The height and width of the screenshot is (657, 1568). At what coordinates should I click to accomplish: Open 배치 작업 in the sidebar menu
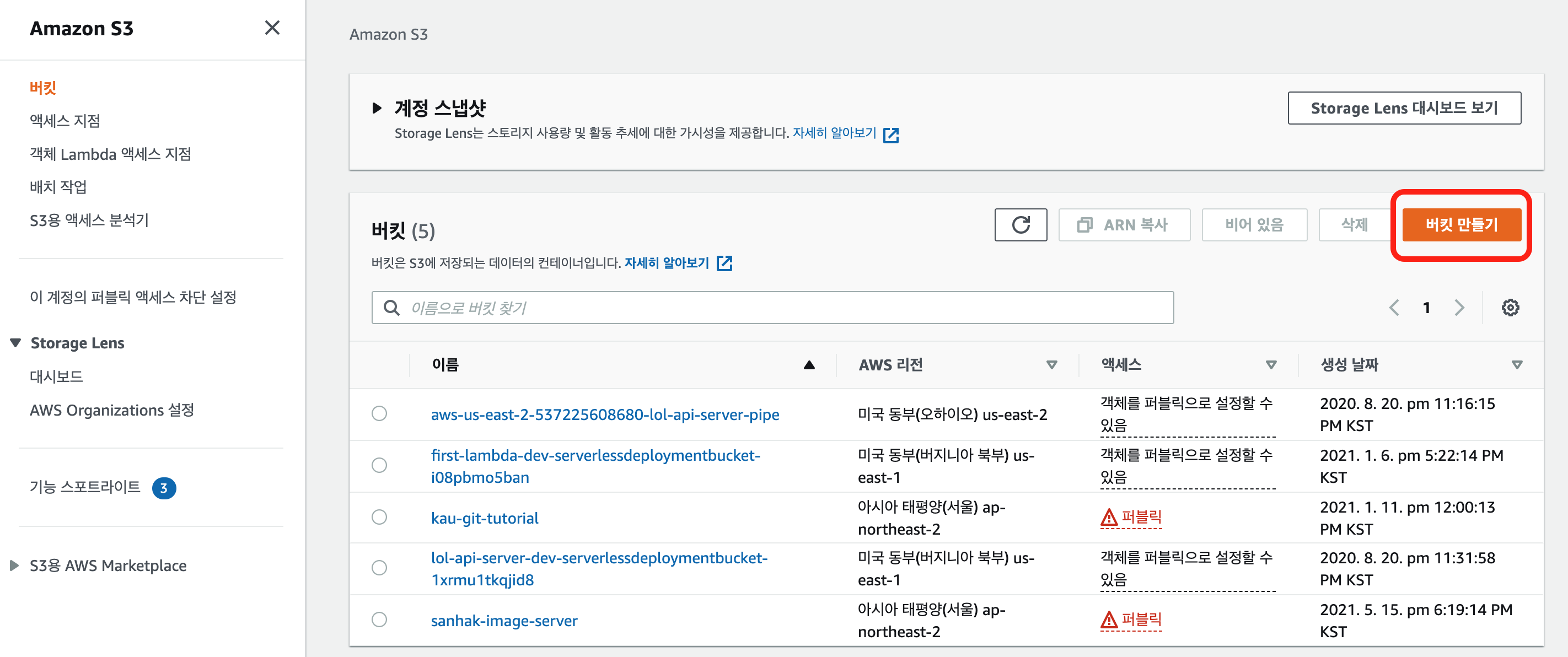point(58,187)
